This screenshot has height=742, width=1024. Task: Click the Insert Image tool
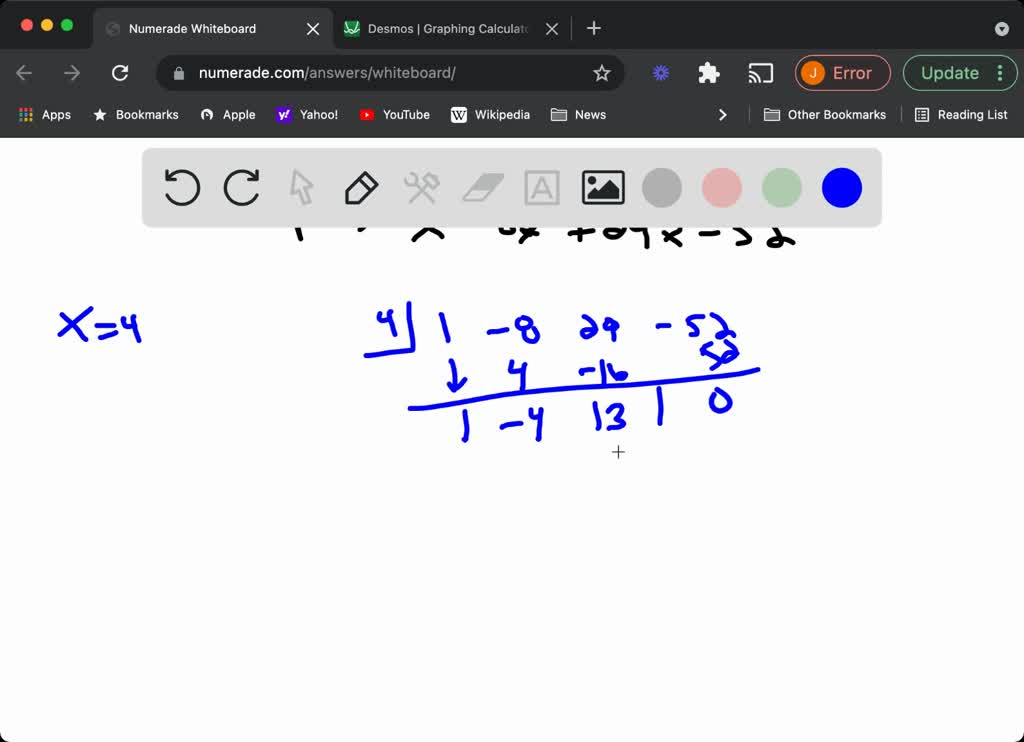(601, 187)
